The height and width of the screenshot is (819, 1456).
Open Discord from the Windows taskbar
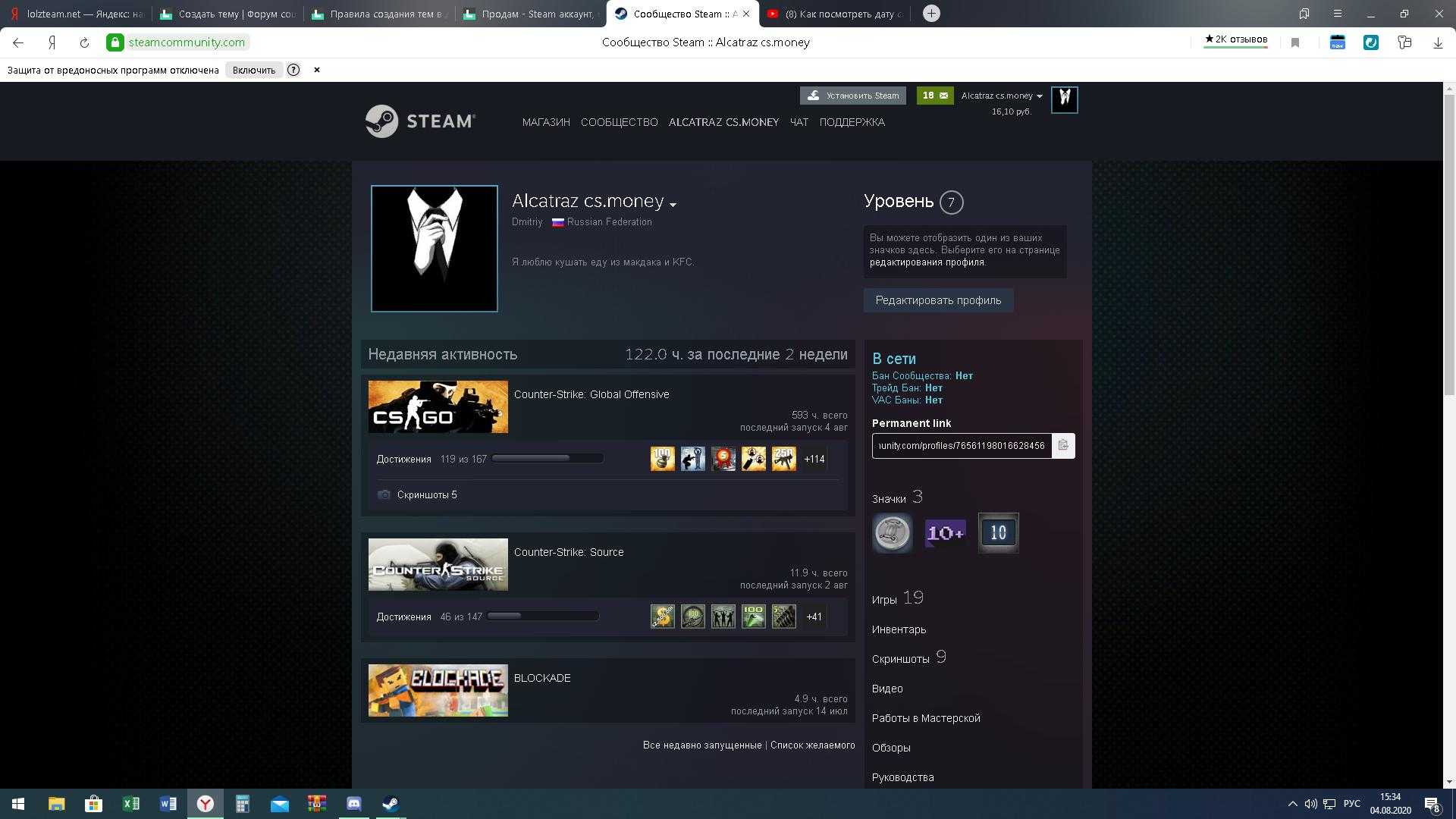(x=353, y=804)
